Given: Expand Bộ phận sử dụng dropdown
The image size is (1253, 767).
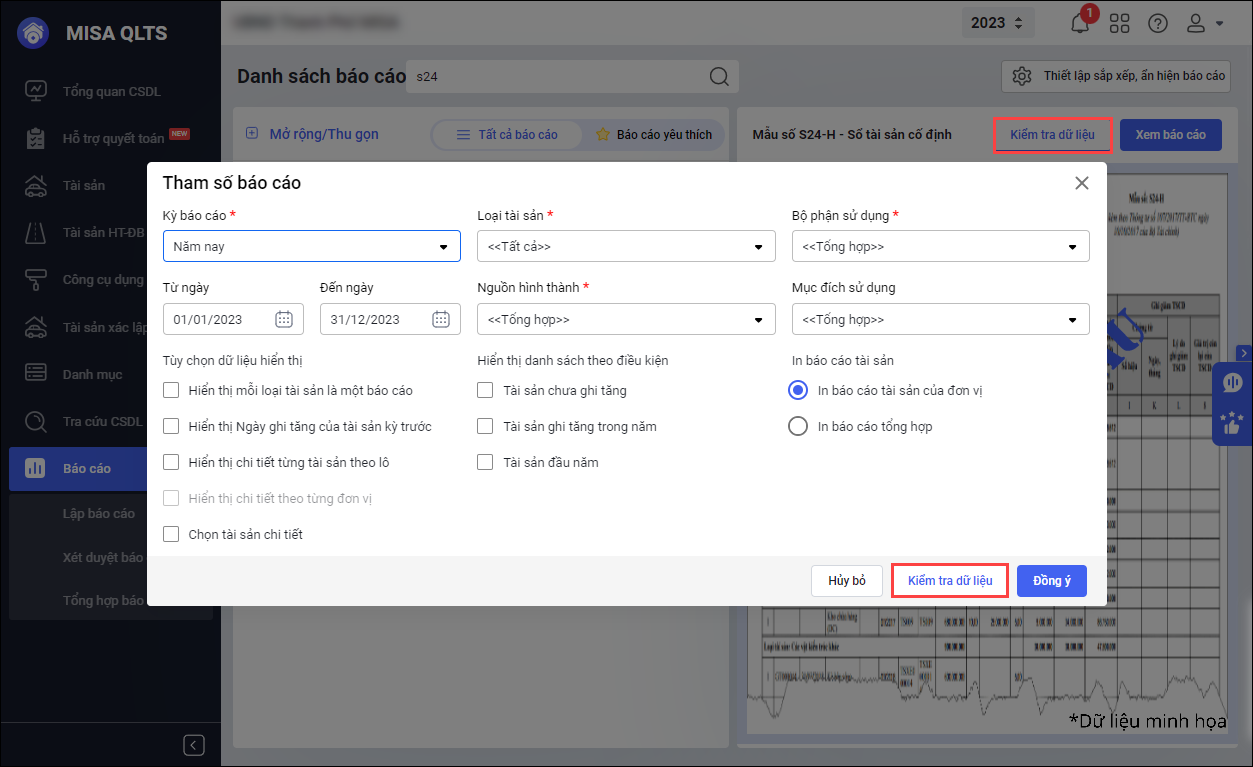Looking at the screenshot, I should point(940,246).
